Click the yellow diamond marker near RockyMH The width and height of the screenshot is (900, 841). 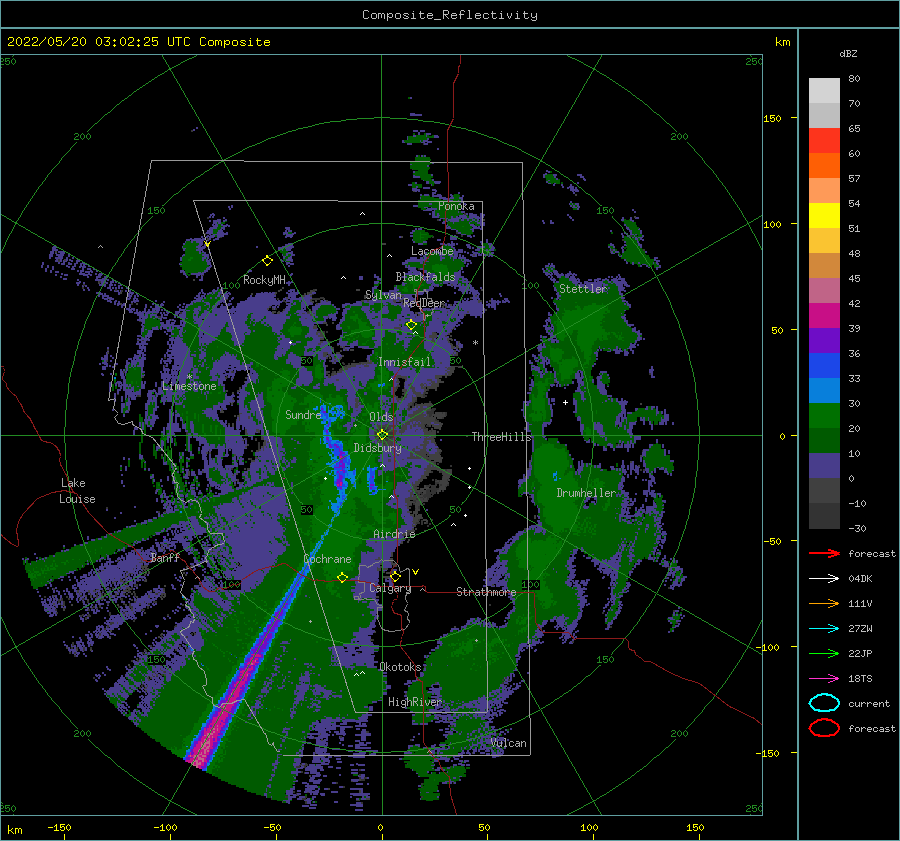click(267, 261)
